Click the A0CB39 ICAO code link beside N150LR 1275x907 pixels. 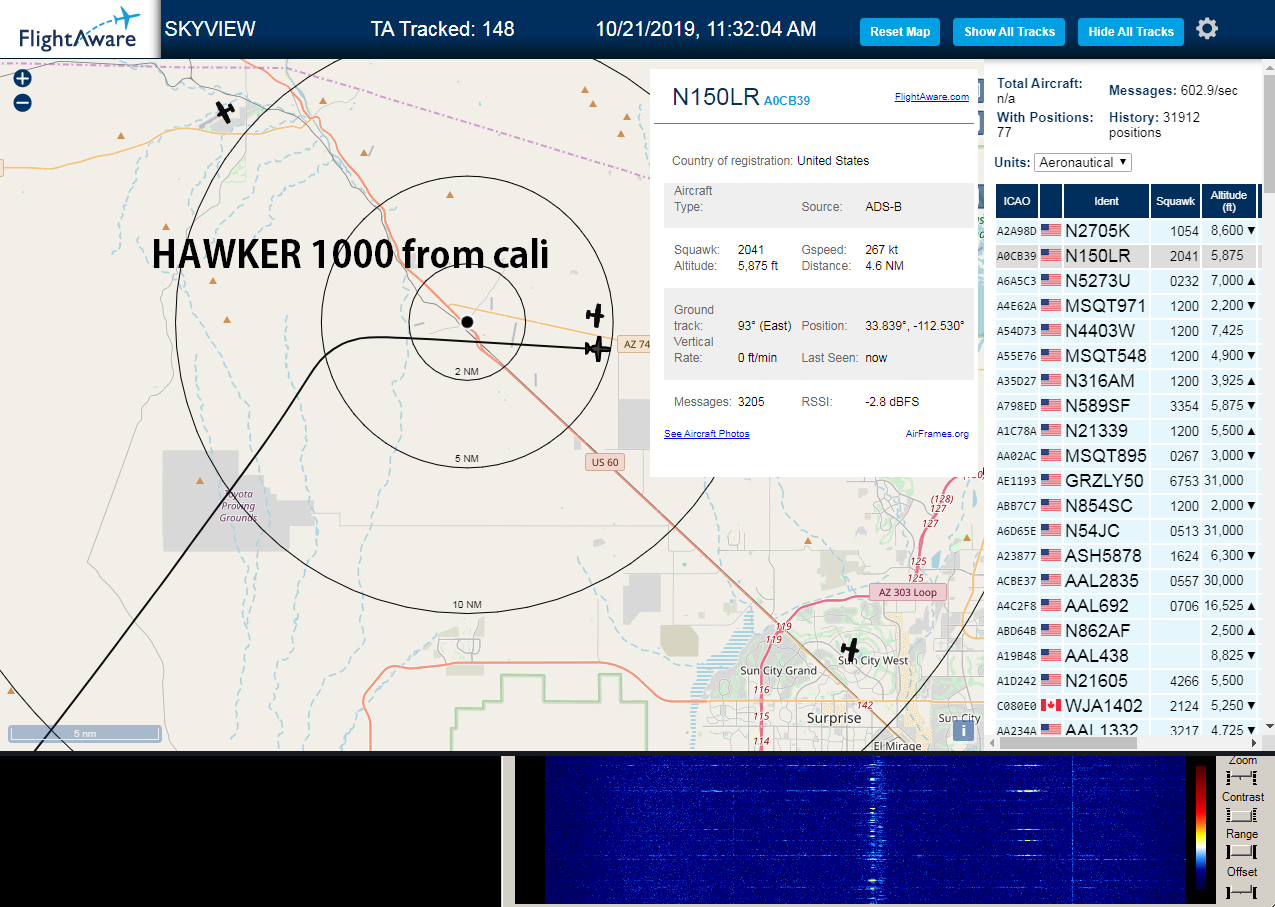pyautogui.click(x=787, y=101)
